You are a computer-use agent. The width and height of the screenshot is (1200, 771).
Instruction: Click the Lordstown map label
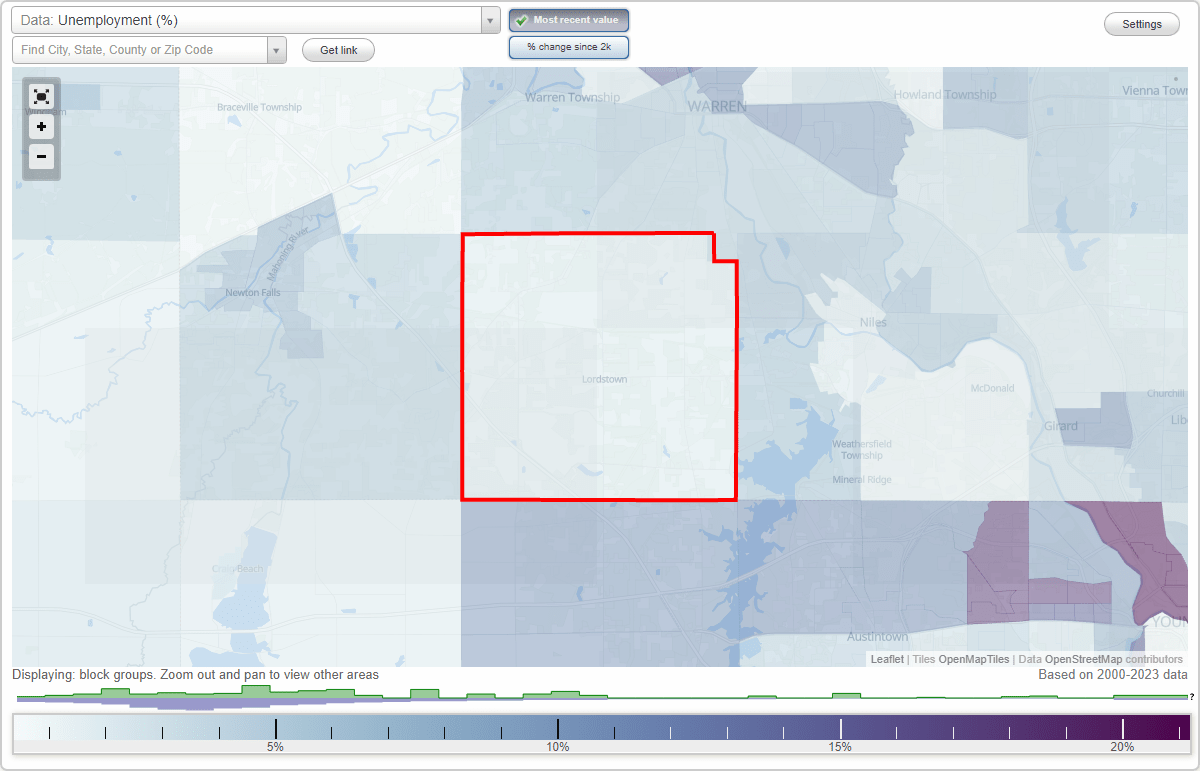pos(604,379)
